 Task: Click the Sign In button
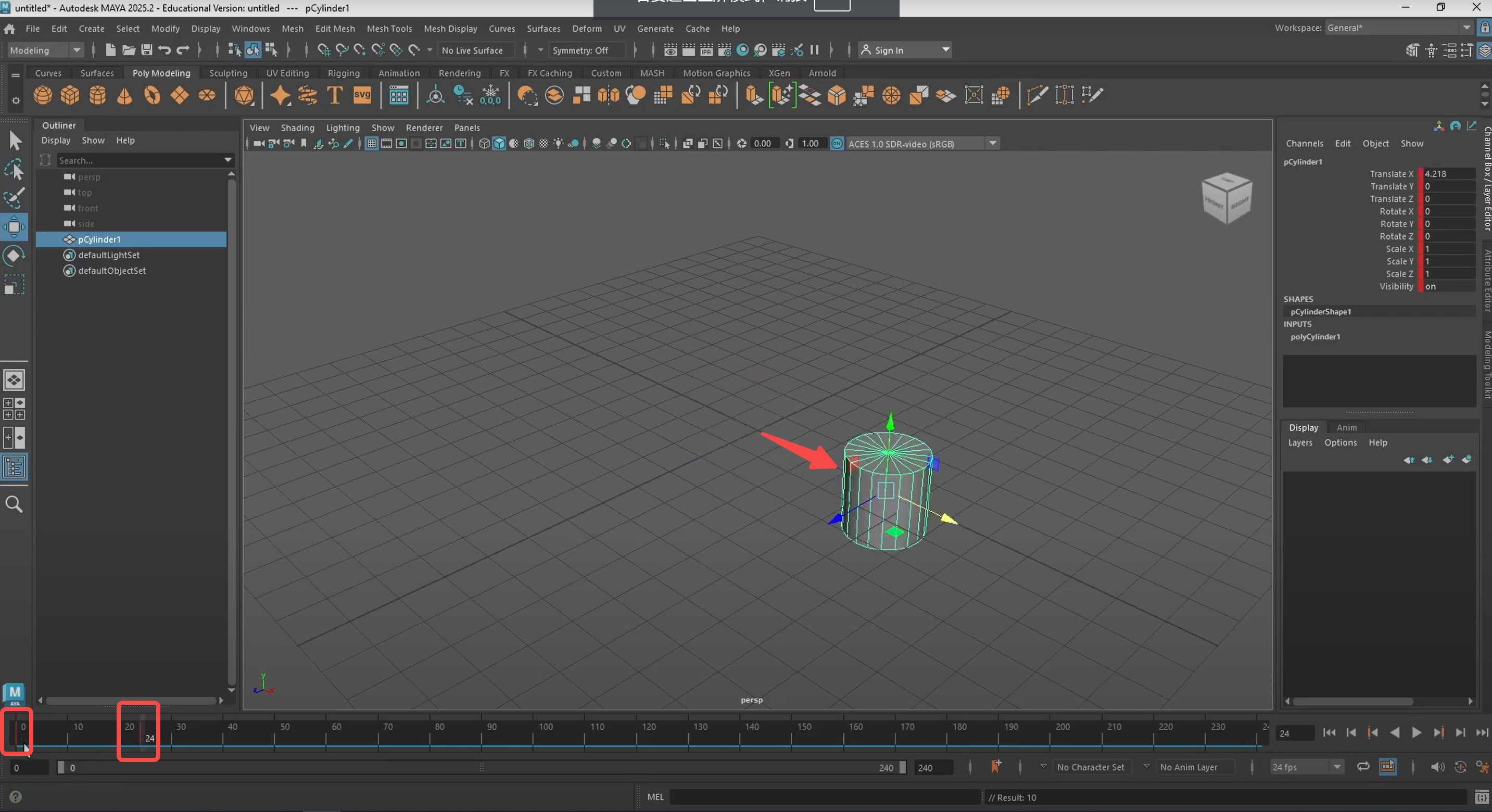(889, 50)
